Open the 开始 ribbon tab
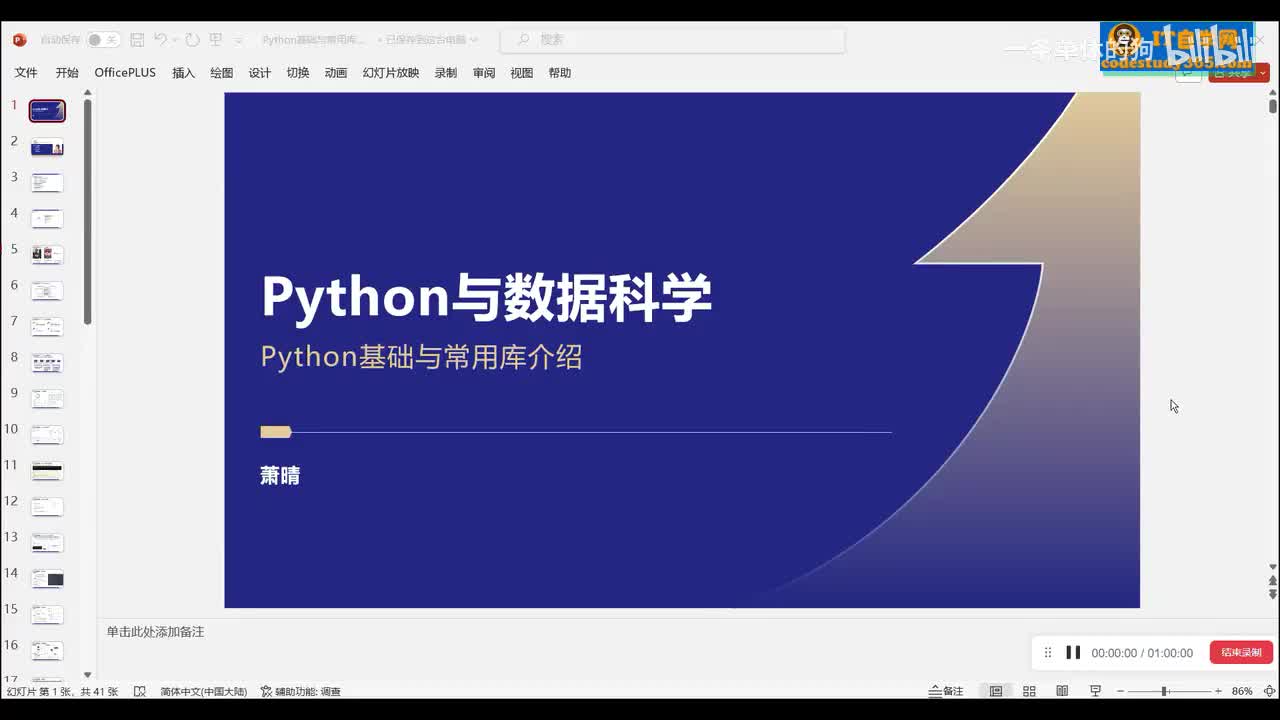This screenshot has width=1280, height=720. coord(67,73)
